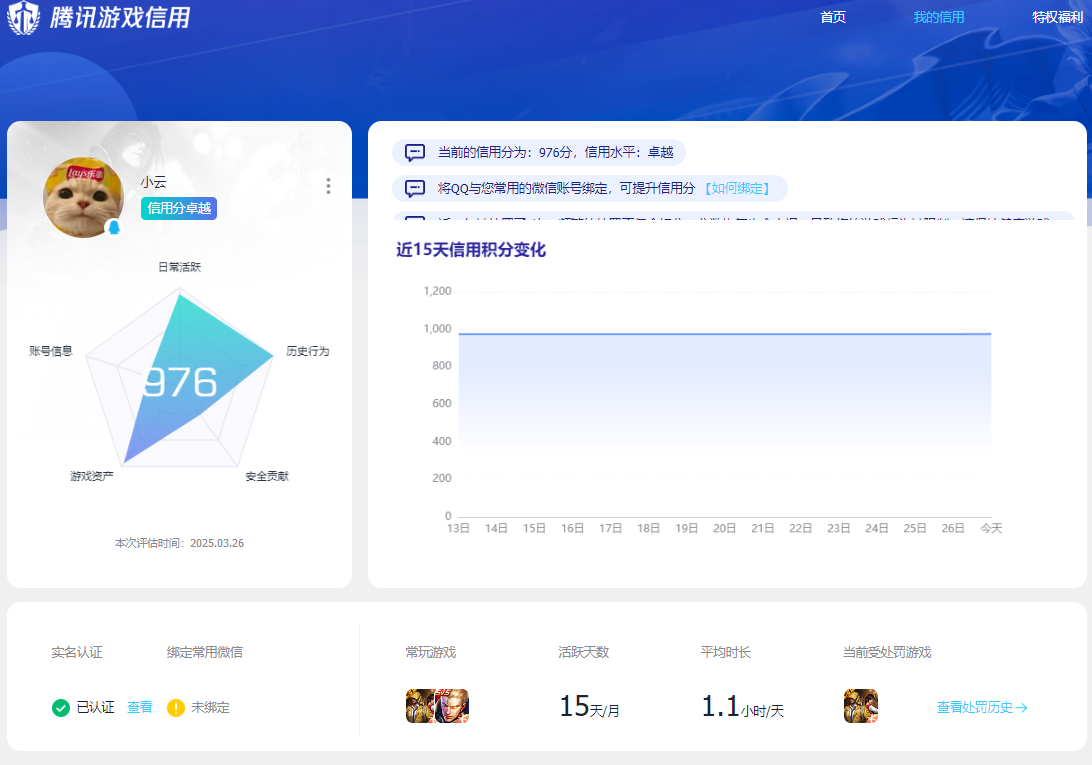Click the 安全贡献 radar label

click(x=267, y=476)
